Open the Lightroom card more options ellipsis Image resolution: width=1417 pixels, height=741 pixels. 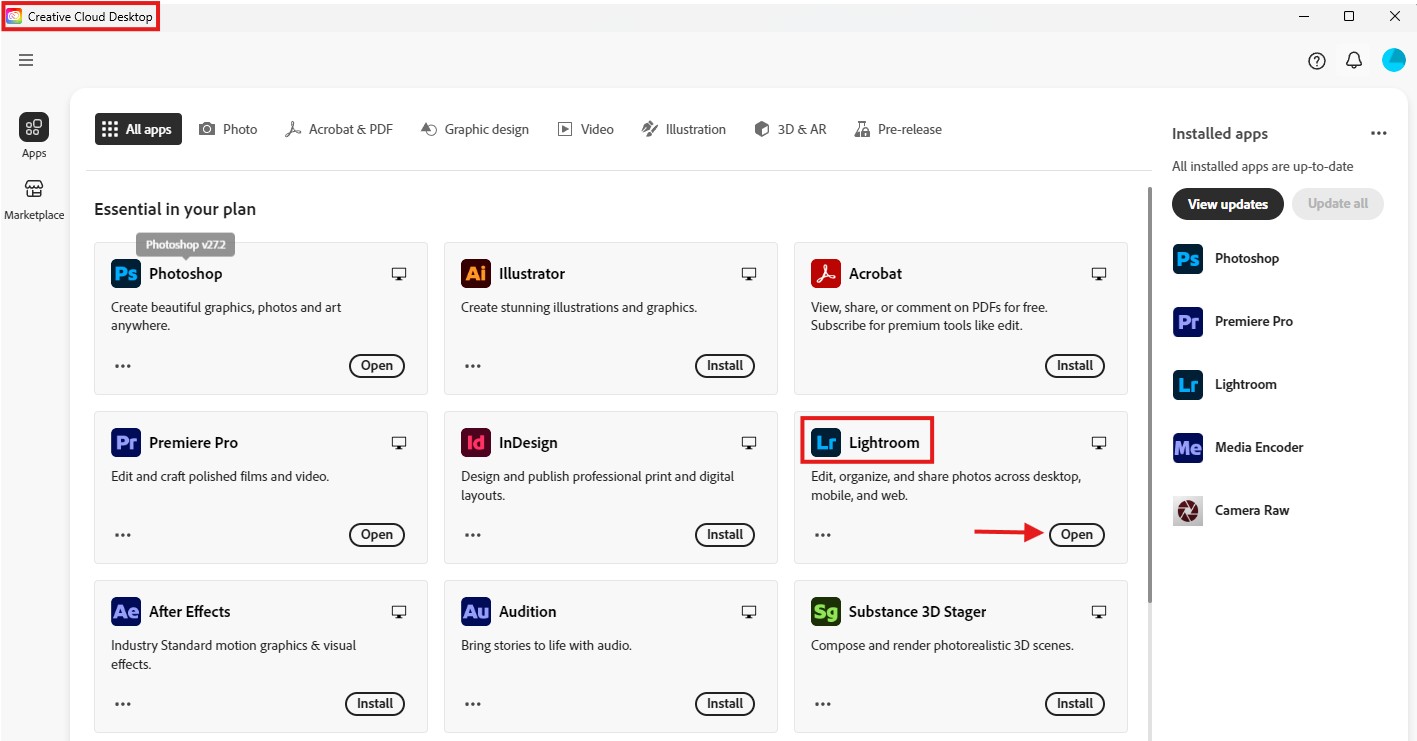tap(823, 535)
